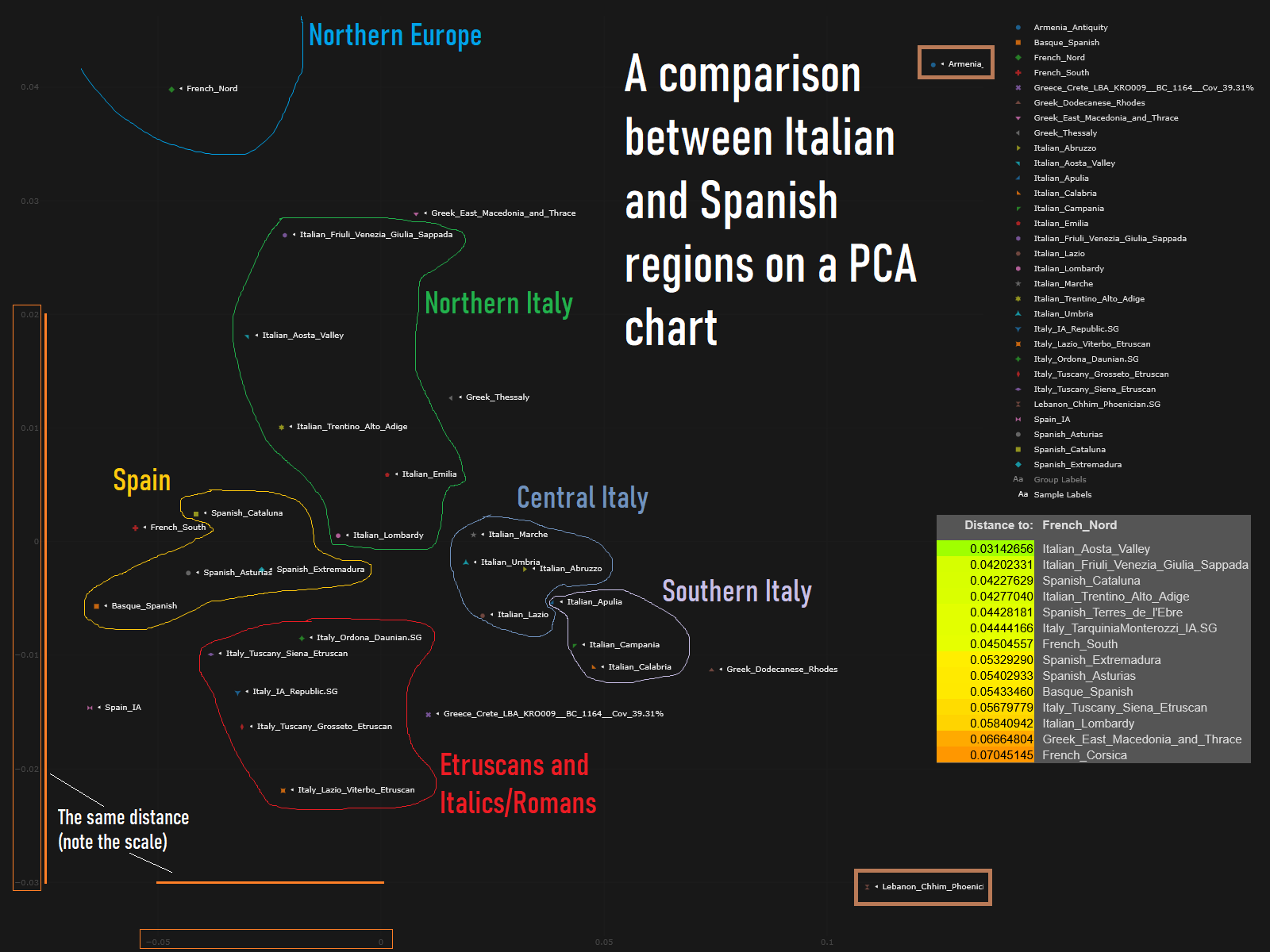Click the Lebanon_Chhim_Phoenici label on the plot

pos(933,887)
